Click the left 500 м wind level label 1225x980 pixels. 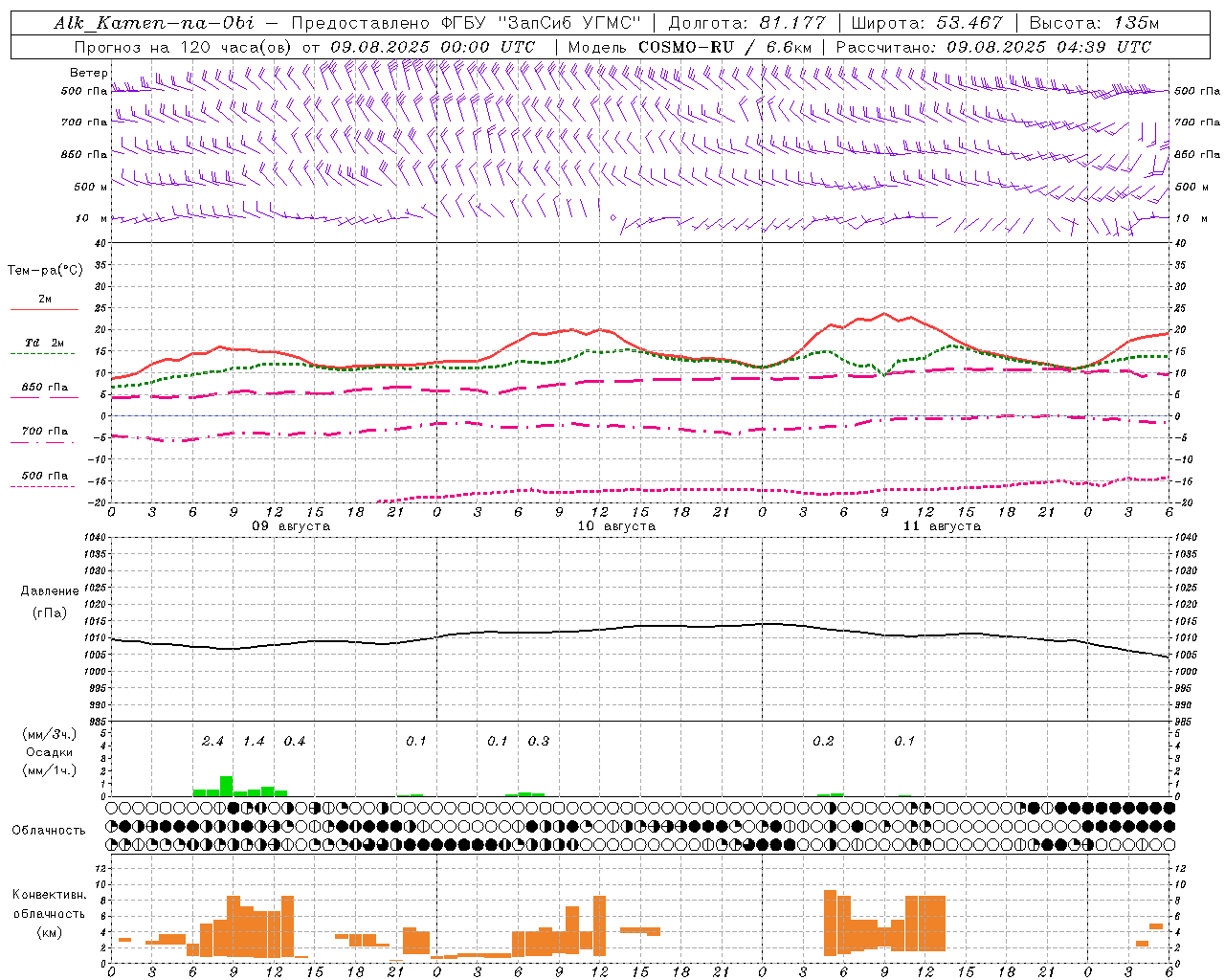coord(91,187)
